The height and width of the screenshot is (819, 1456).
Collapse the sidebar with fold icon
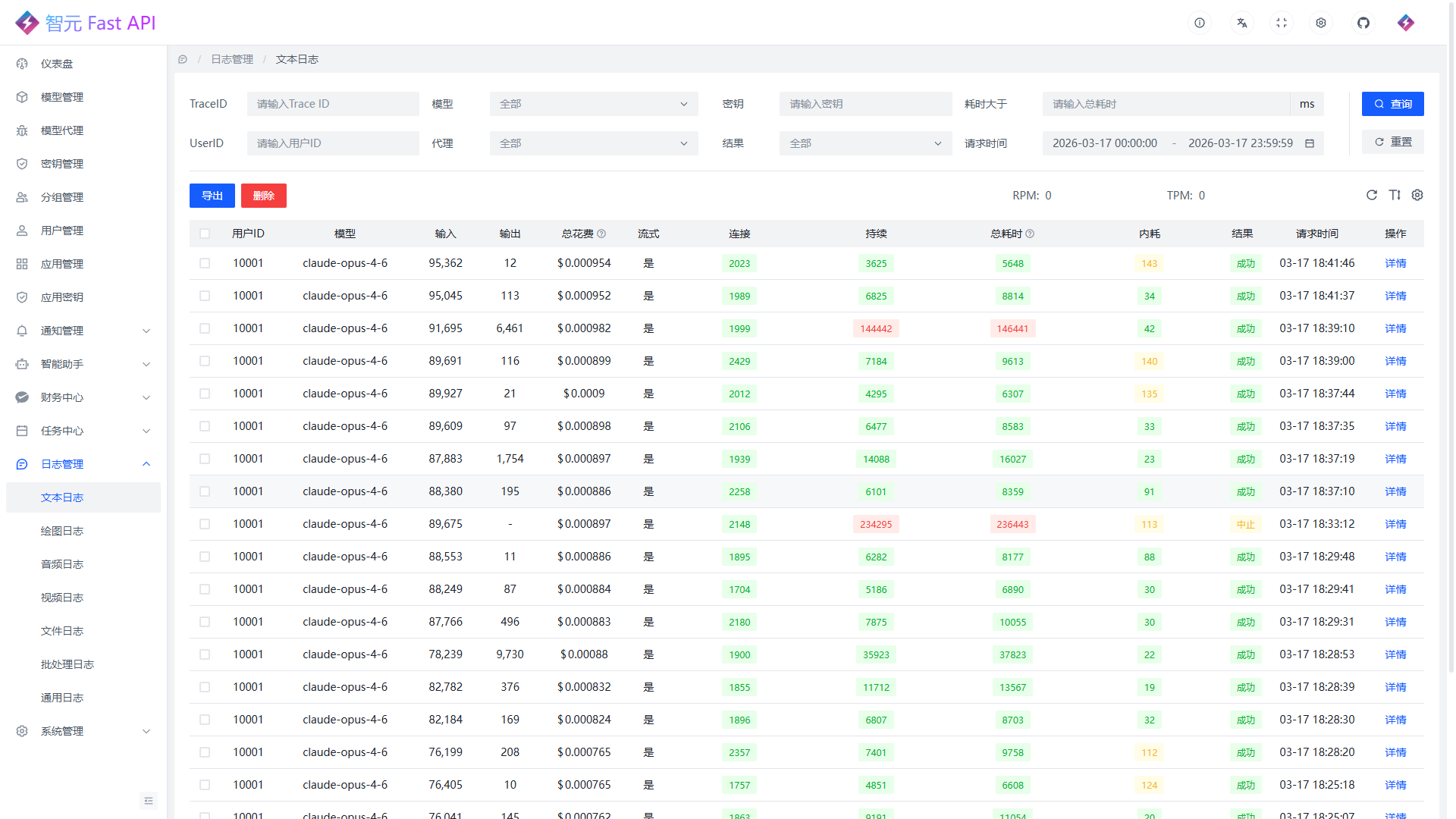149,801
